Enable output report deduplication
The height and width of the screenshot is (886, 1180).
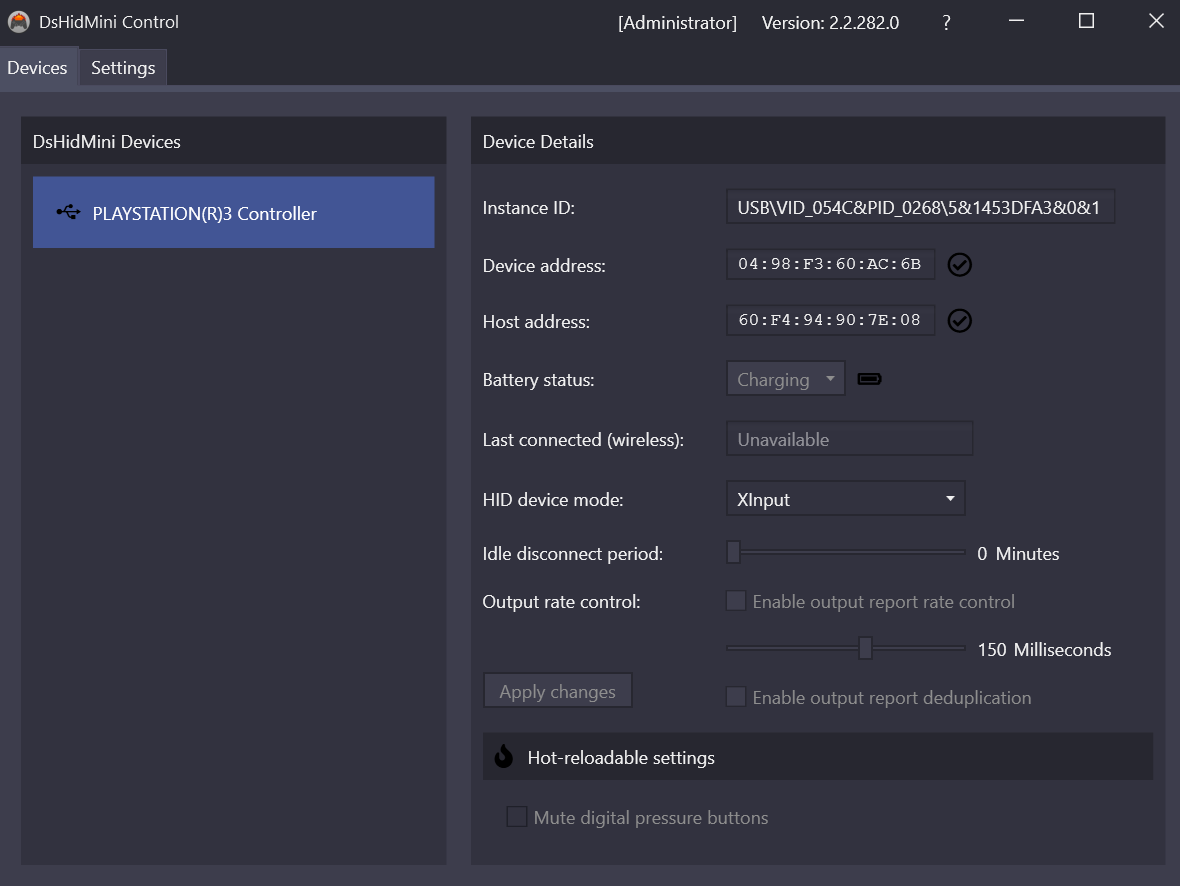(x=735, y=697)
